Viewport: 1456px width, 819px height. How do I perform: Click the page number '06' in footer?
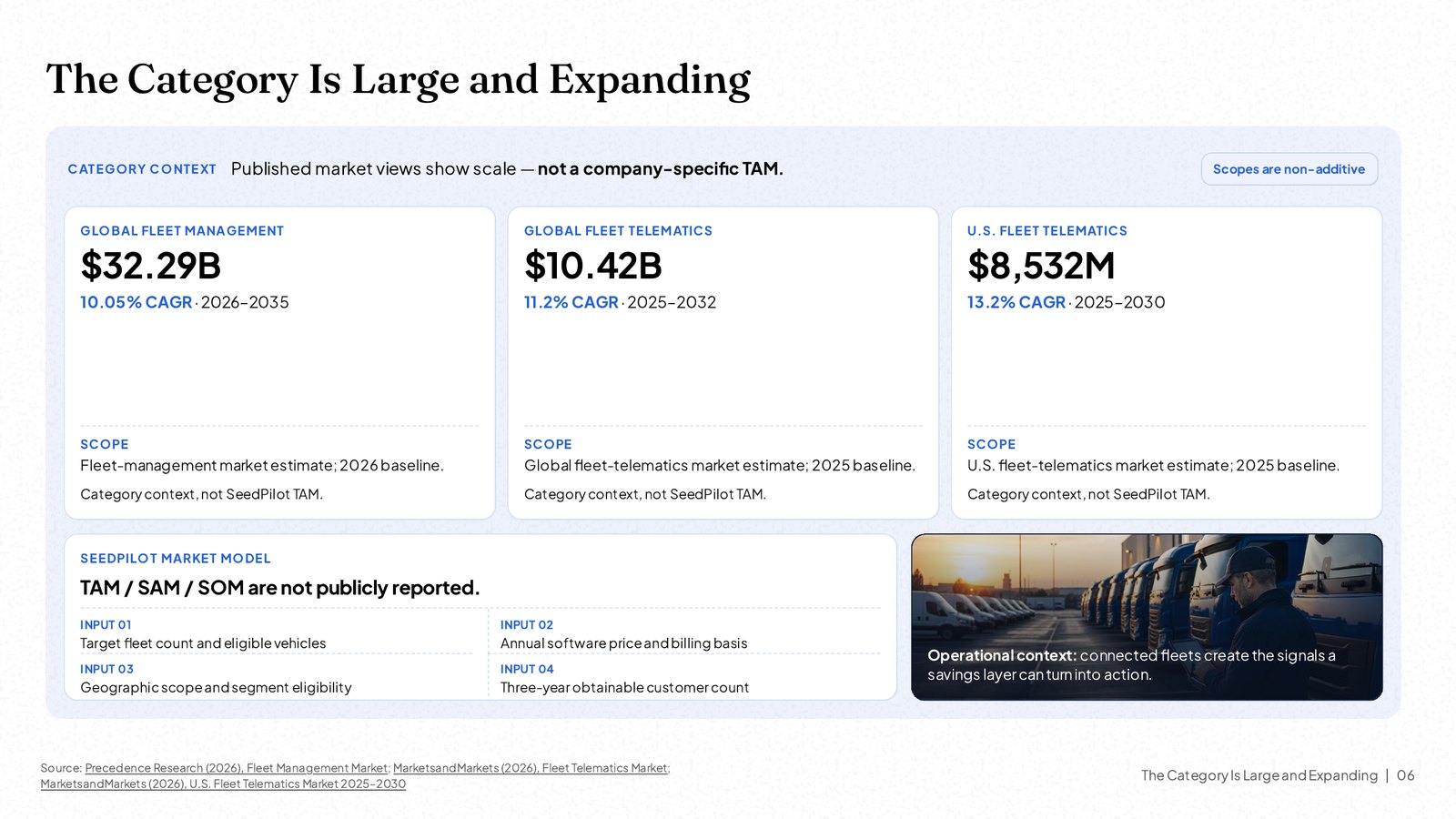[1406, 775]
